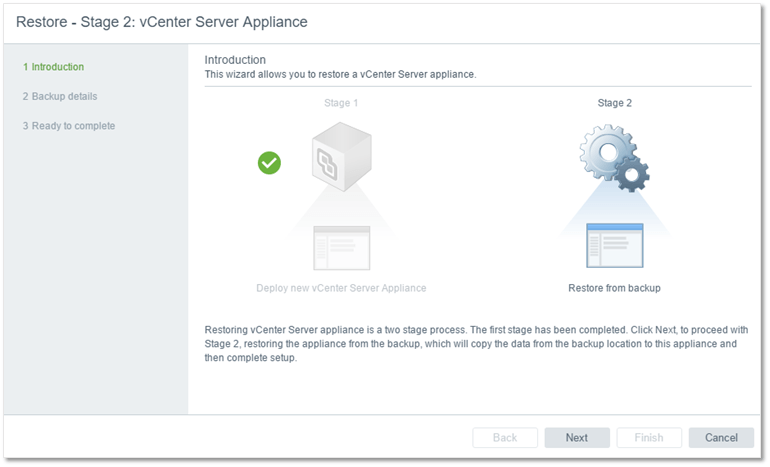Image resolution: width=770 pixels, height=467 pixels.
Task: Click the Stage 1 label
Action: (341, 103)
